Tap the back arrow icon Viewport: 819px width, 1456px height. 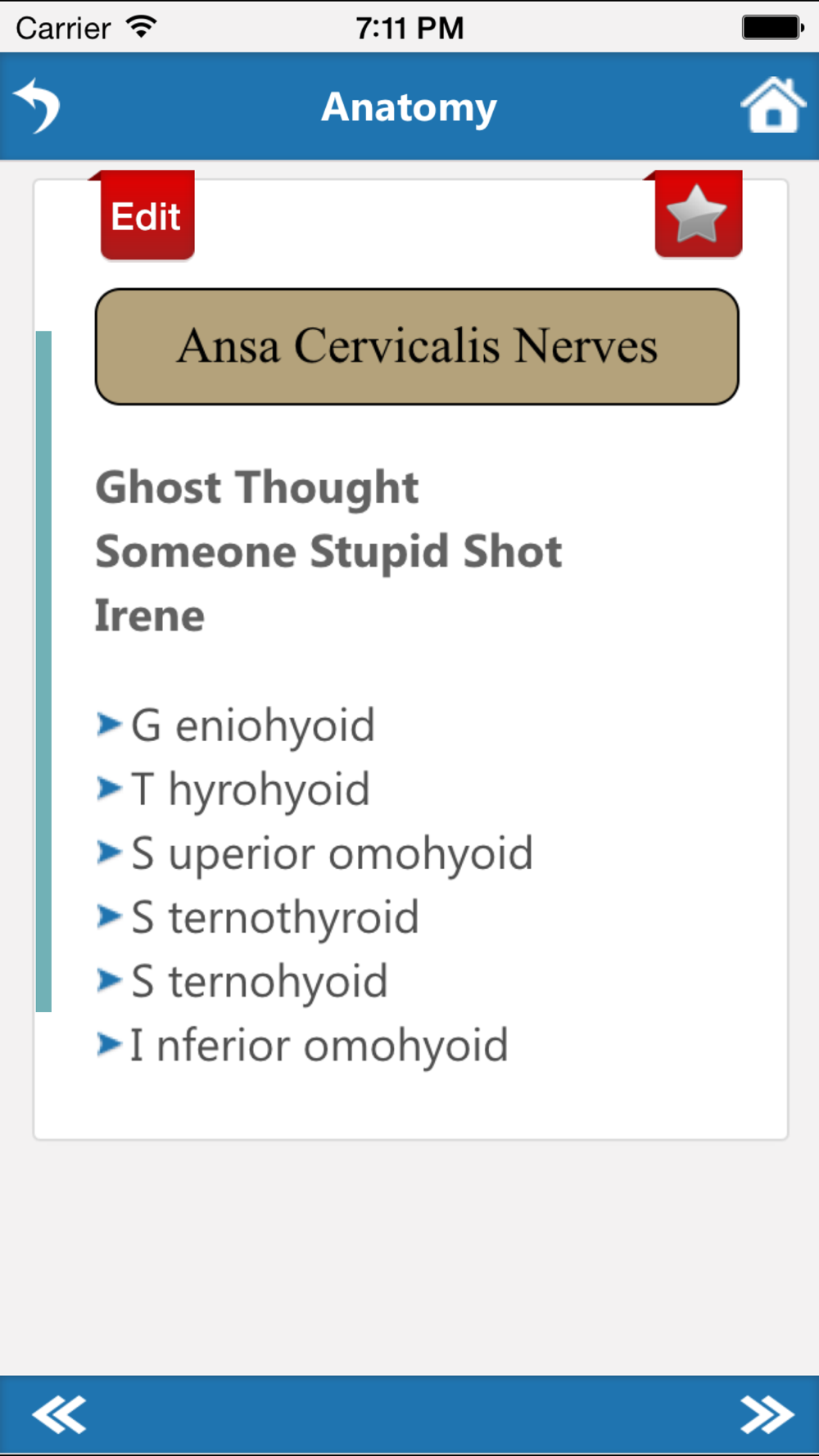tap(37, 106)
